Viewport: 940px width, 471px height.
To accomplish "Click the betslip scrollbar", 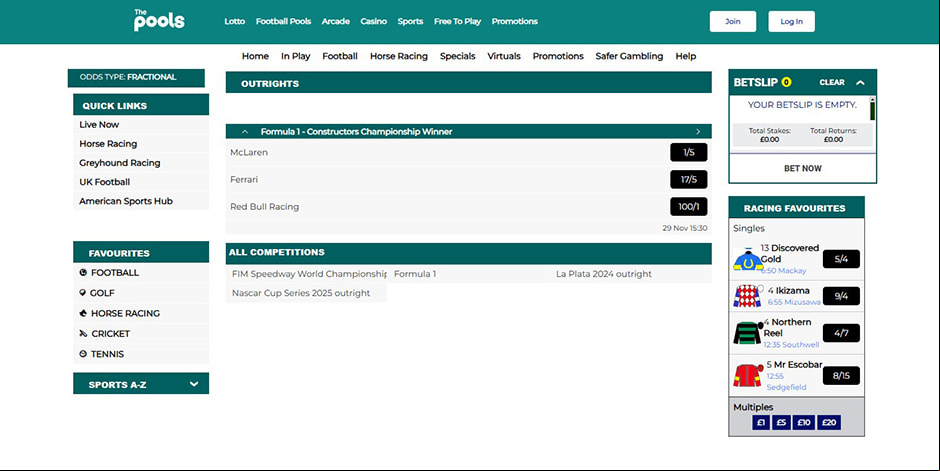I will click(872, 108).
